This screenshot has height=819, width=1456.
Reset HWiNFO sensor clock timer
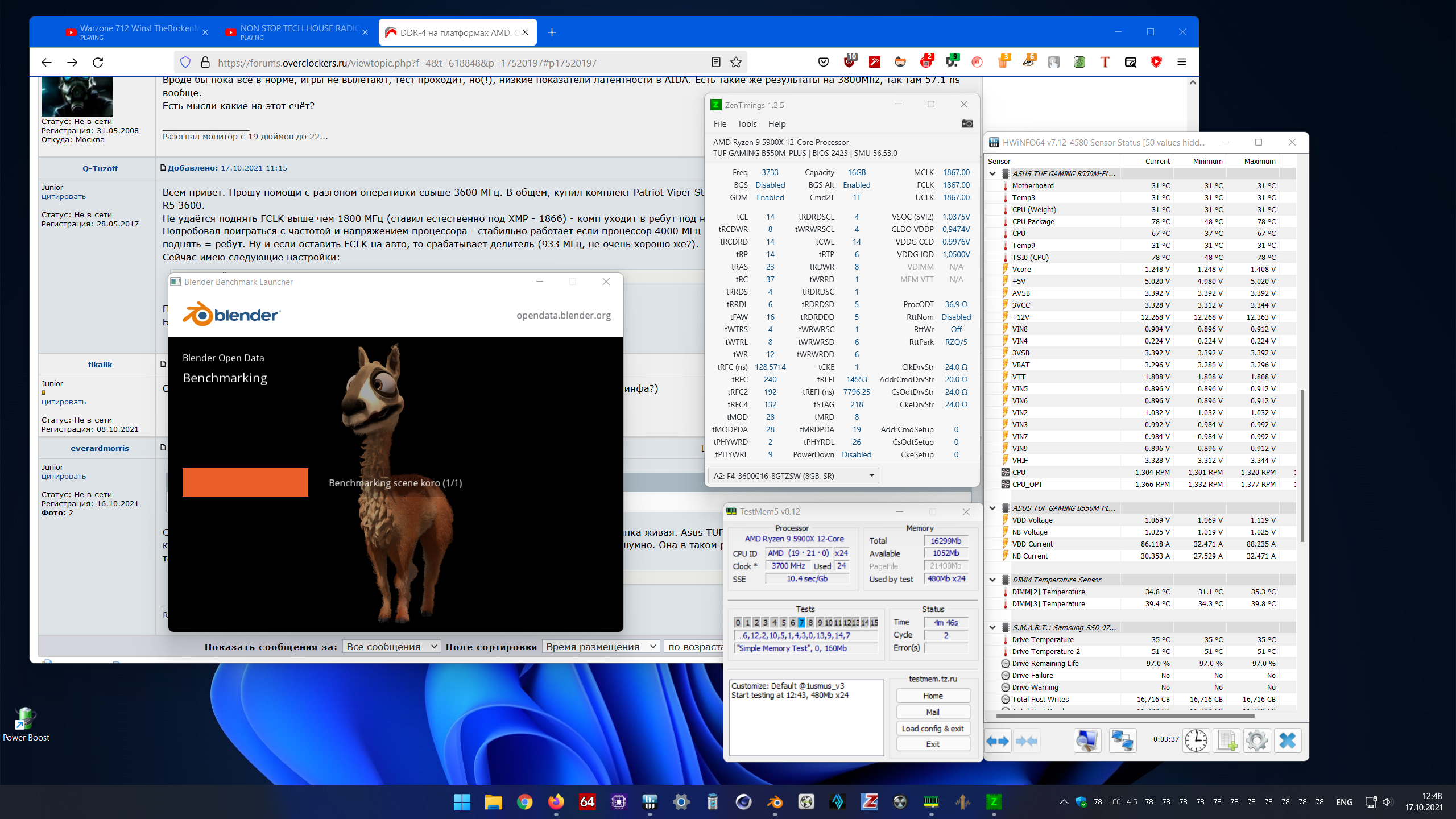pos(1196,741)
